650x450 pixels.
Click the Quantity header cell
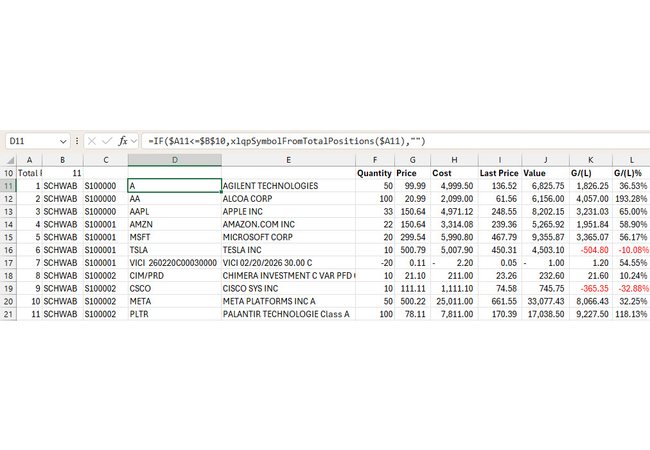[x=375, y=173]
